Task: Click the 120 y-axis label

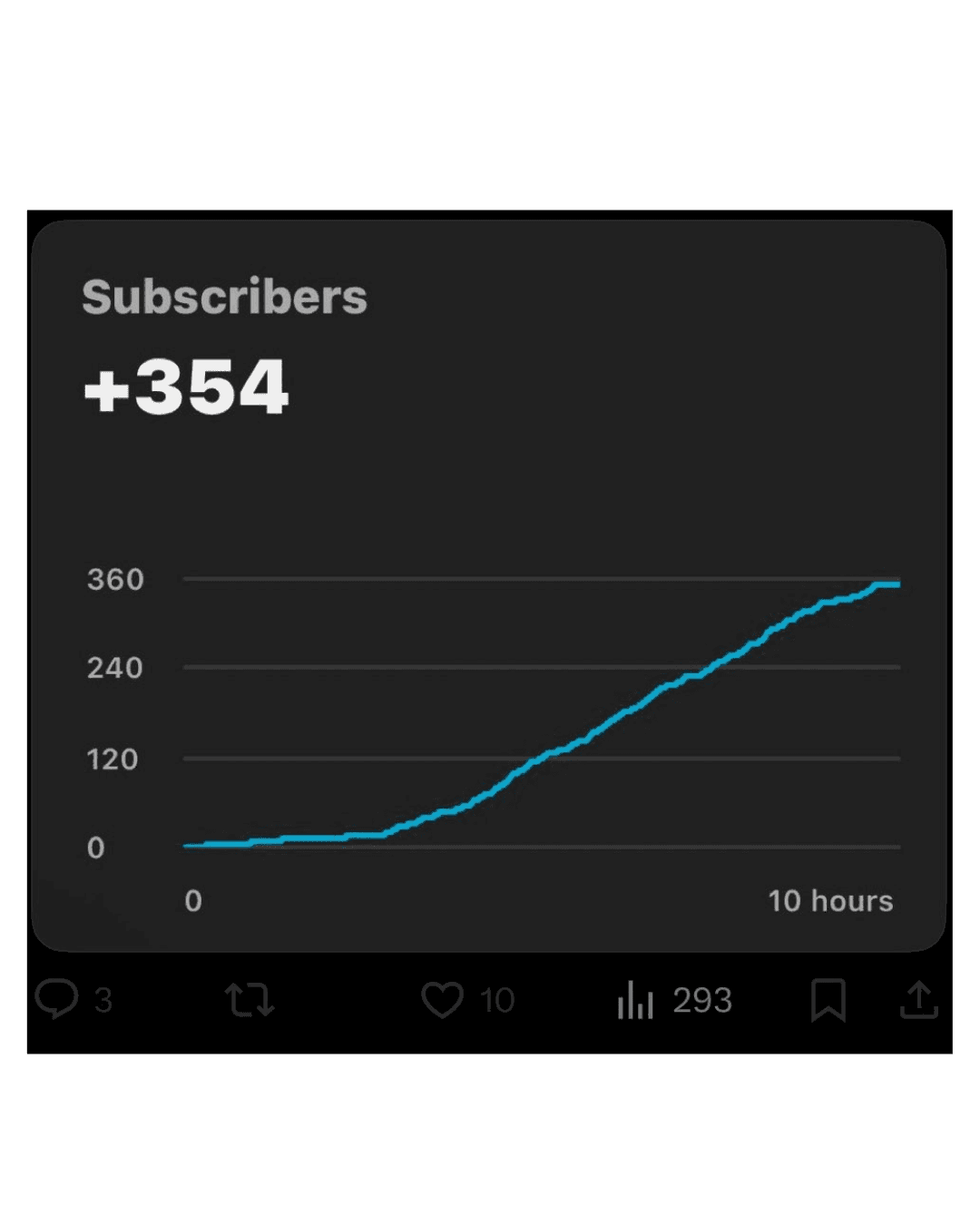Action: pos(113,759)
